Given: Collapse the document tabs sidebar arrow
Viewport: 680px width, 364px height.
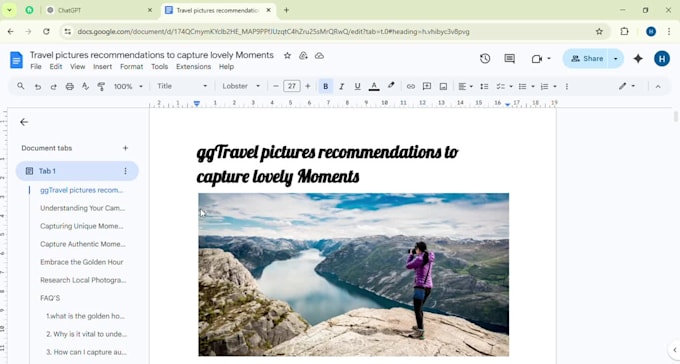Looking at the screenshot, I should pyautogui.click(x=24, y=122).
